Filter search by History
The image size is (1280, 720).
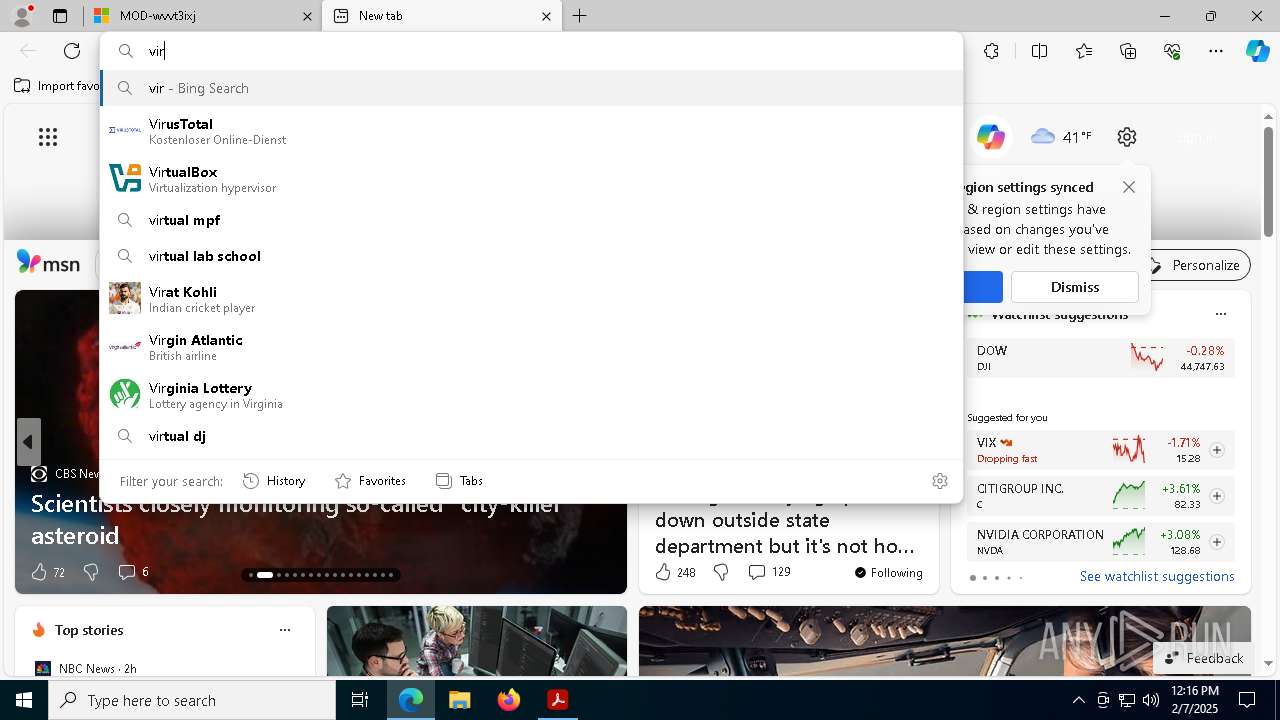pos(274,481)
